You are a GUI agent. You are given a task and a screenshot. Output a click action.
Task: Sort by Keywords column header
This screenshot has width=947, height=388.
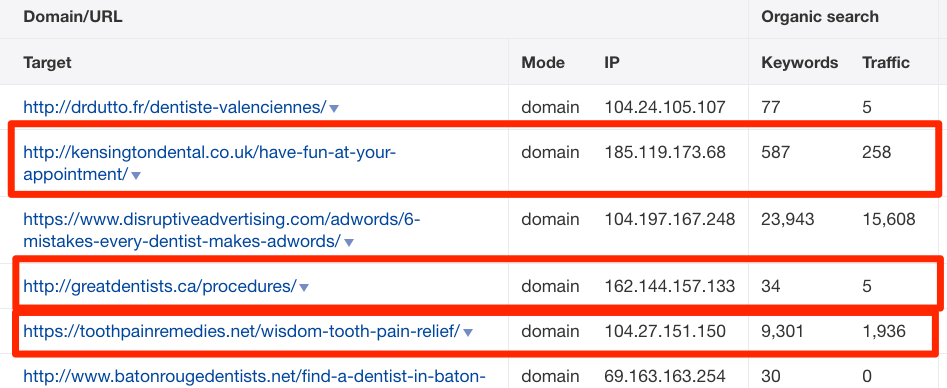click(800, 63)
